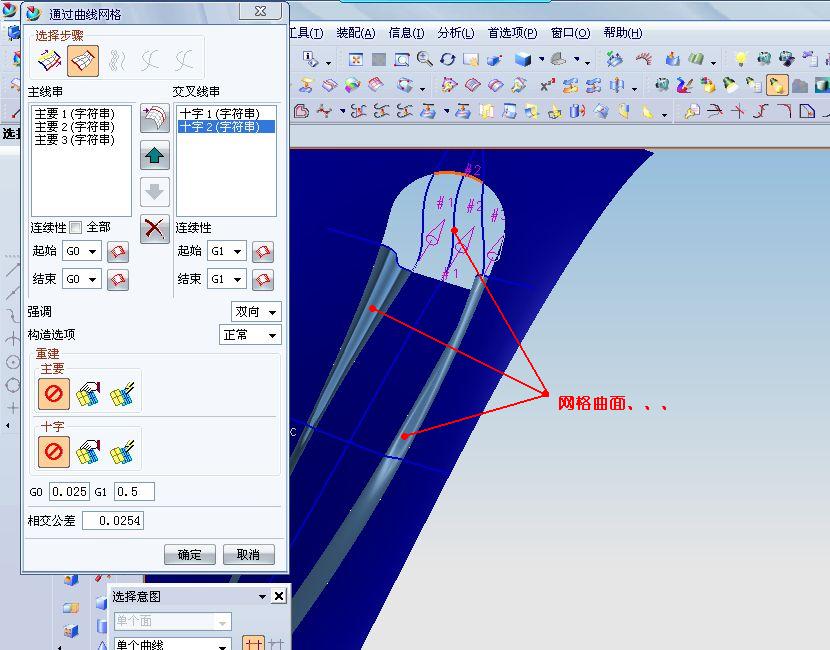The image size is (830, 650).
Task: Toggle the orange highlighted selection intent icon
Action: tap(253, 643)
